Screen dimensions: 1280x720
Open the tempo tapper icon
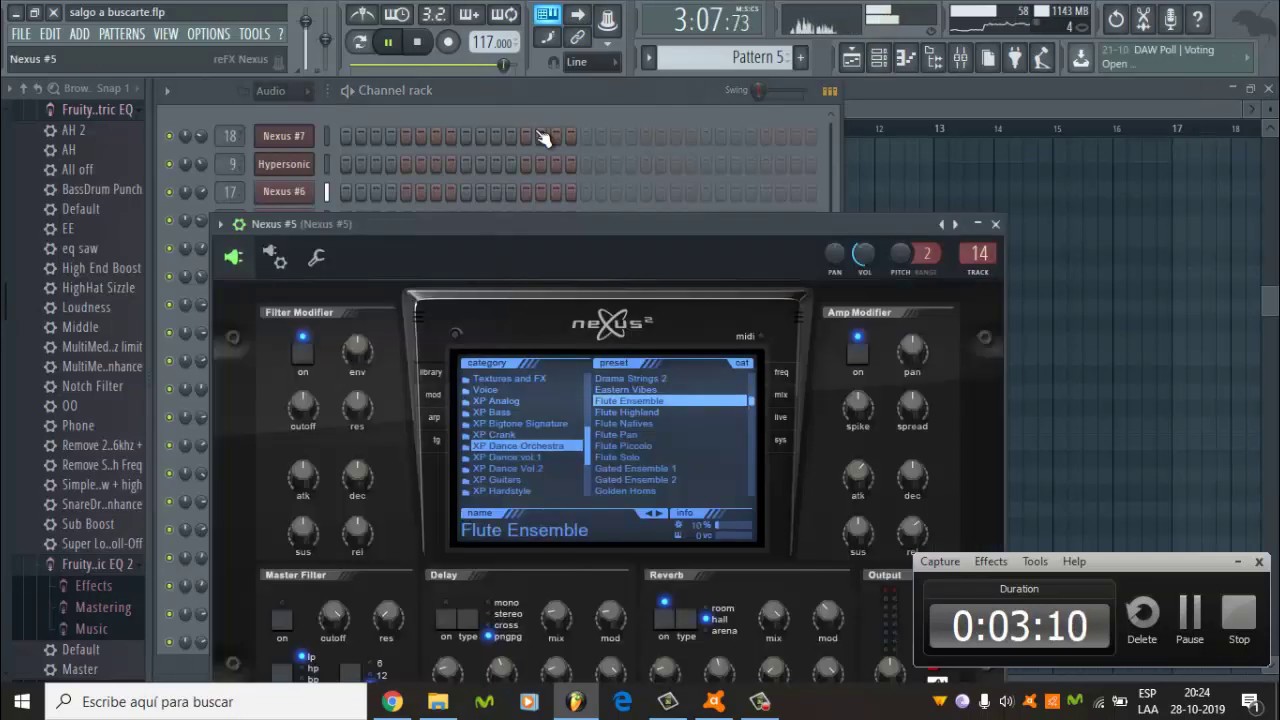pyautogui.click(x=1042, y=58)
